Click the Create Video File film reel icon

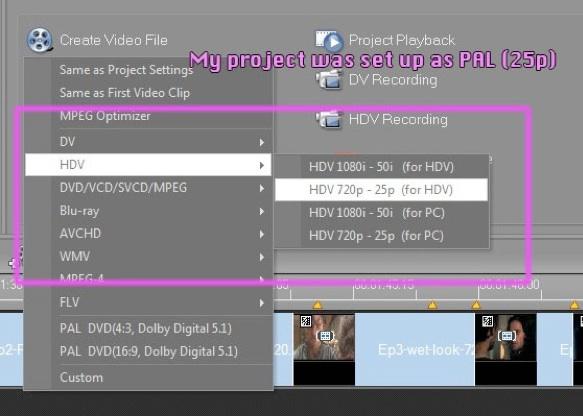[x=39, y=40]
